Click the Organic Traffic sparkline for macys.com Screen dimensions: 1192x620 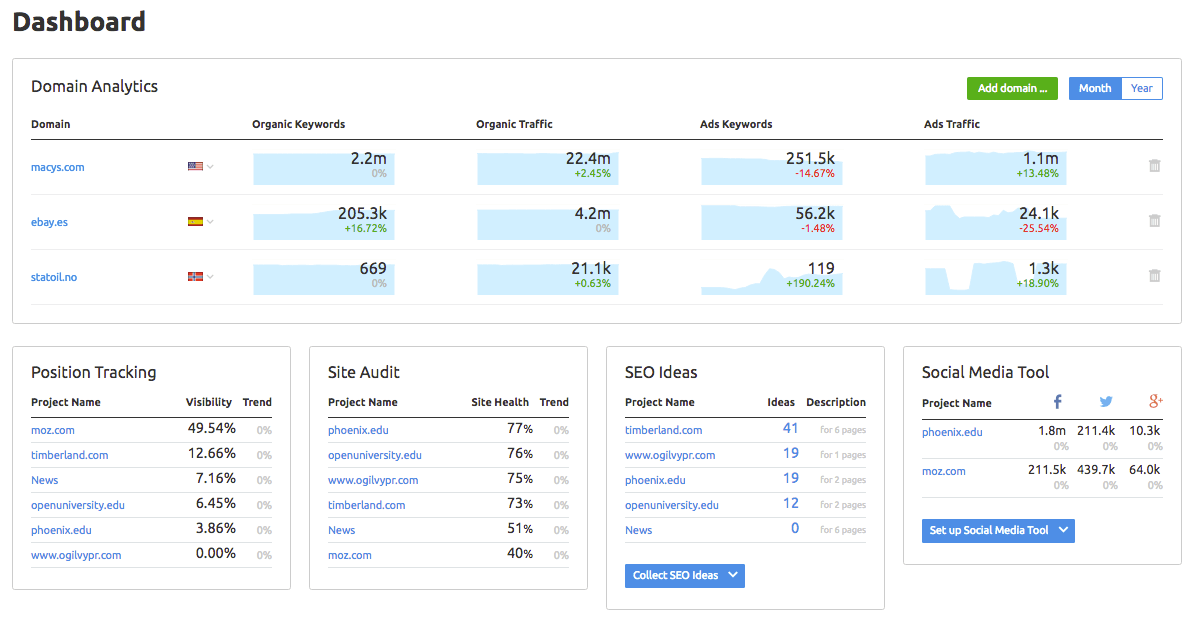547,168
